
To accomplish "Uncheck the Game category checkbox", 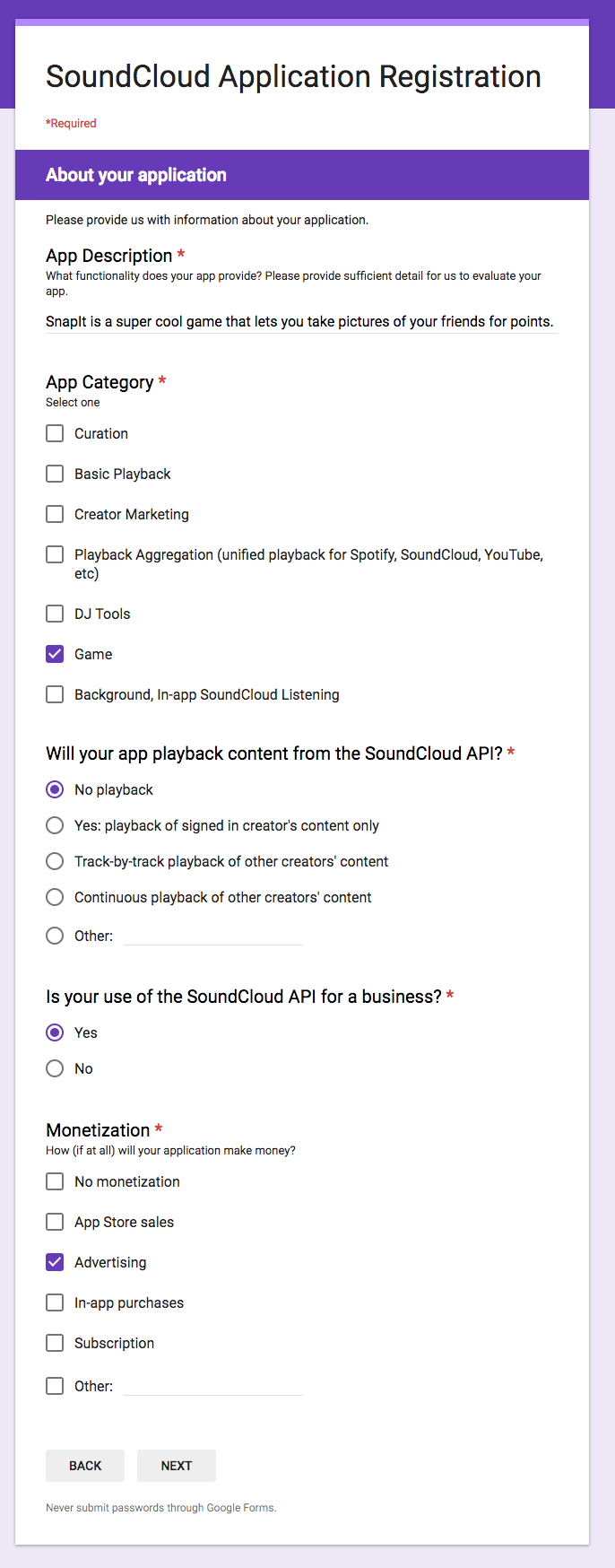I will (55, 654).
